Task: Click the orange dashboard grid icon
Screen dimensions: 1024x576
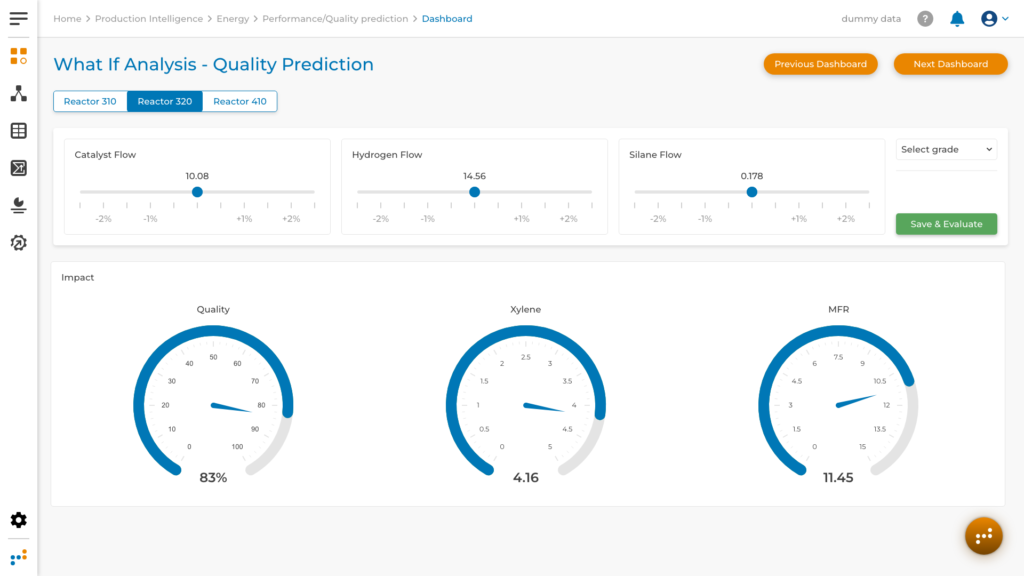Action: pyautogui.click(x=18, y=56)
